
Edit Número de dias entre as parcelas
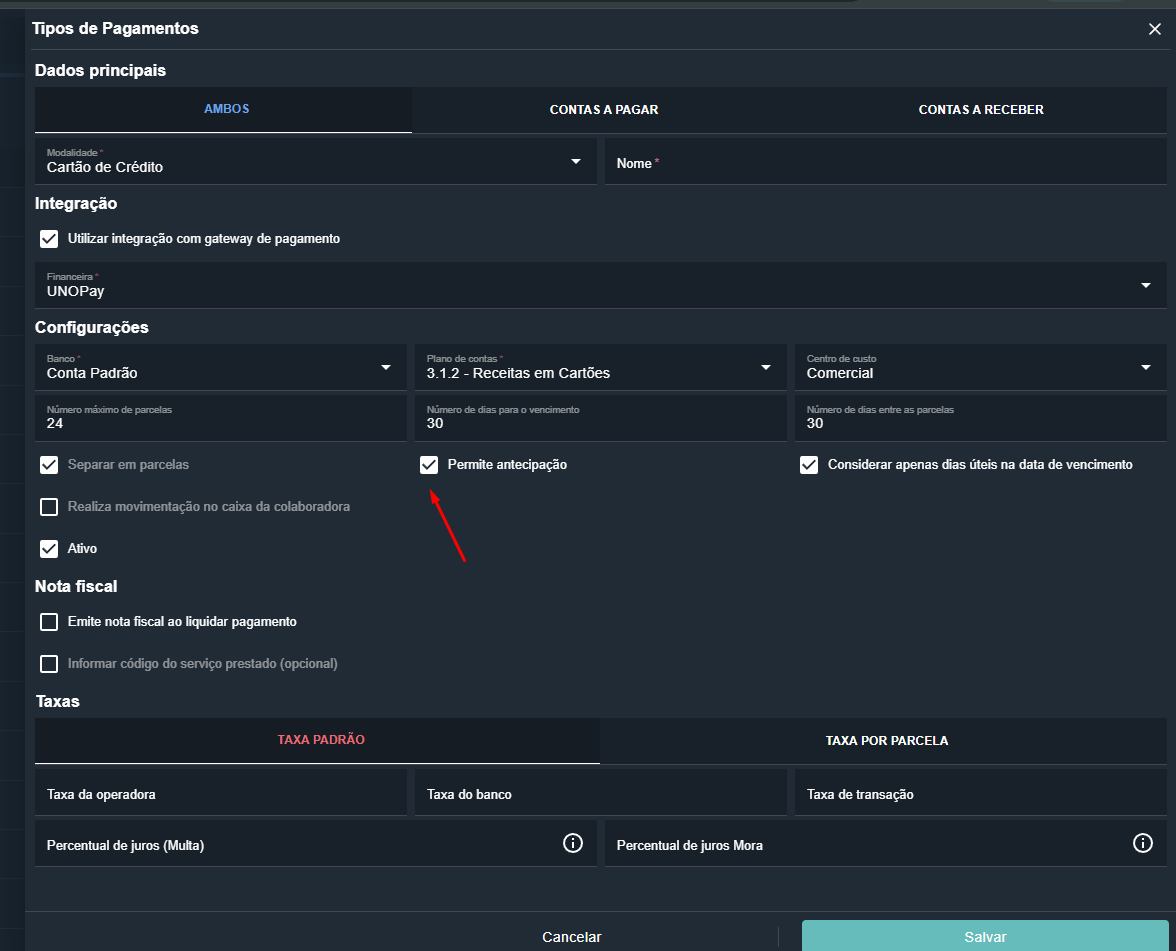coord(980,418)
